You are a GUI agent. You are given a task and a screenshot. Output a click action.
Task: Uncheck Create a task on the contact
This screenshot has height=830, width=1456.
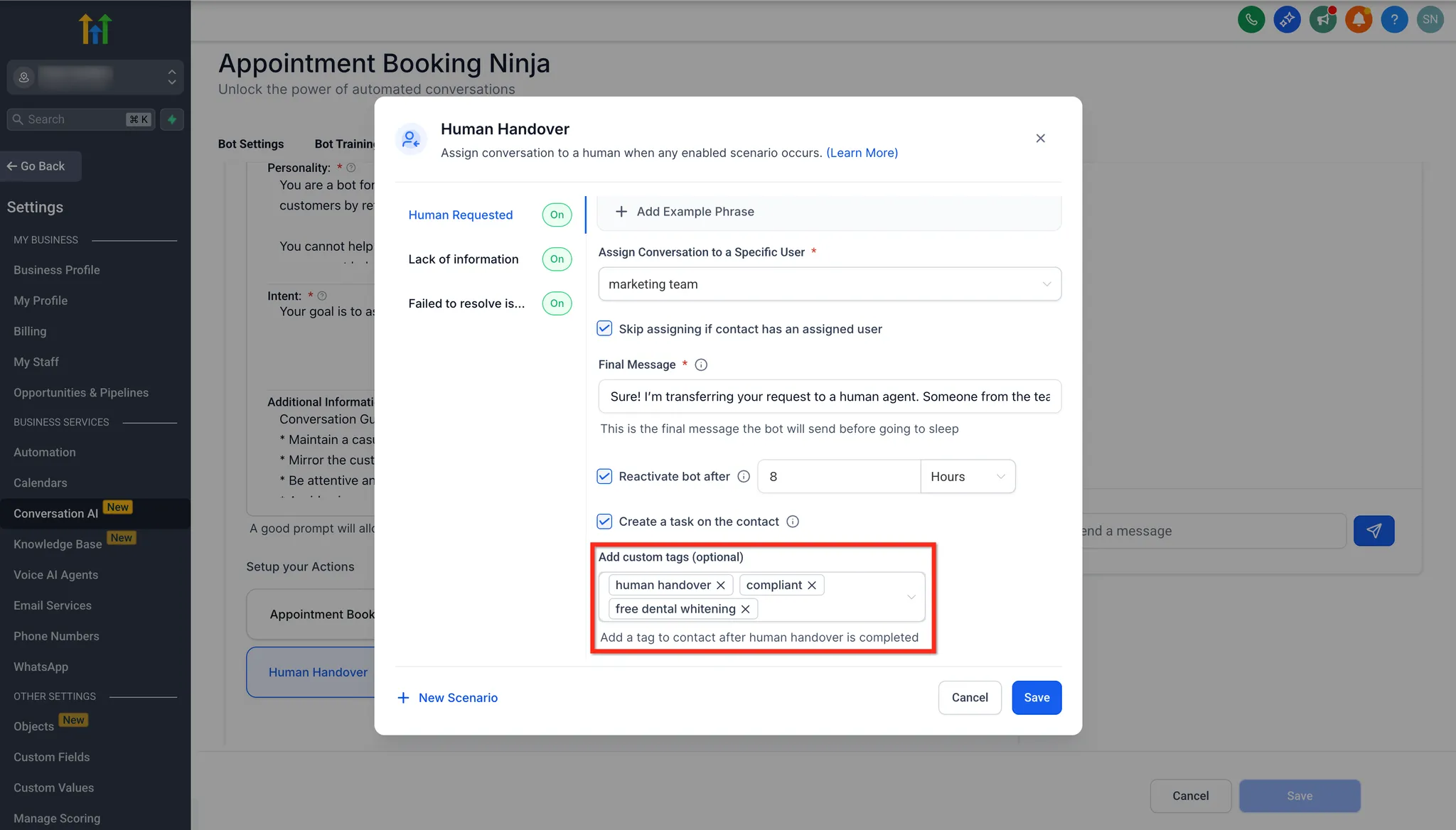[x=604, y=521]
